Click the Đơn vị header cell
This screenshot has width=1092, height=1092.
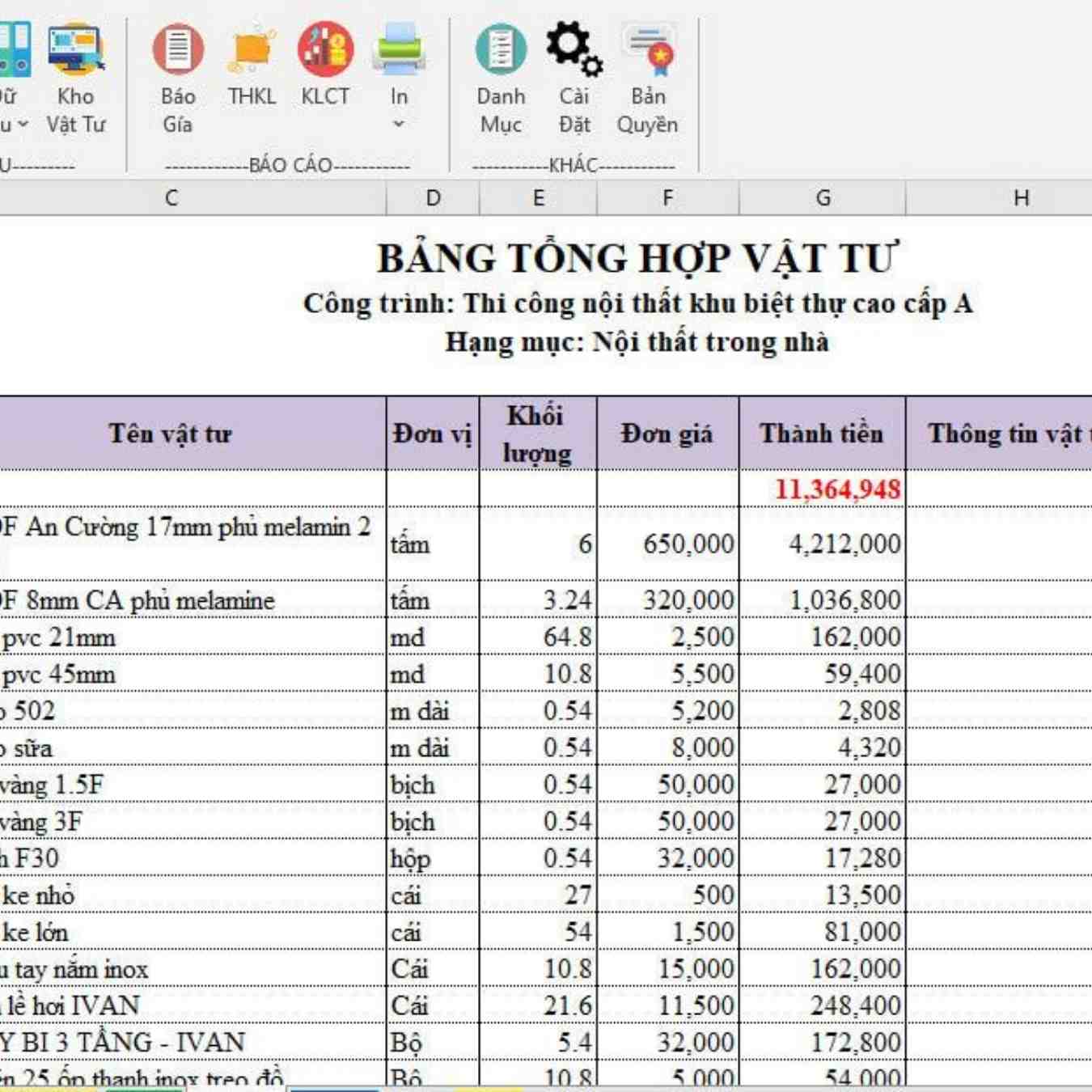point(433,434)
